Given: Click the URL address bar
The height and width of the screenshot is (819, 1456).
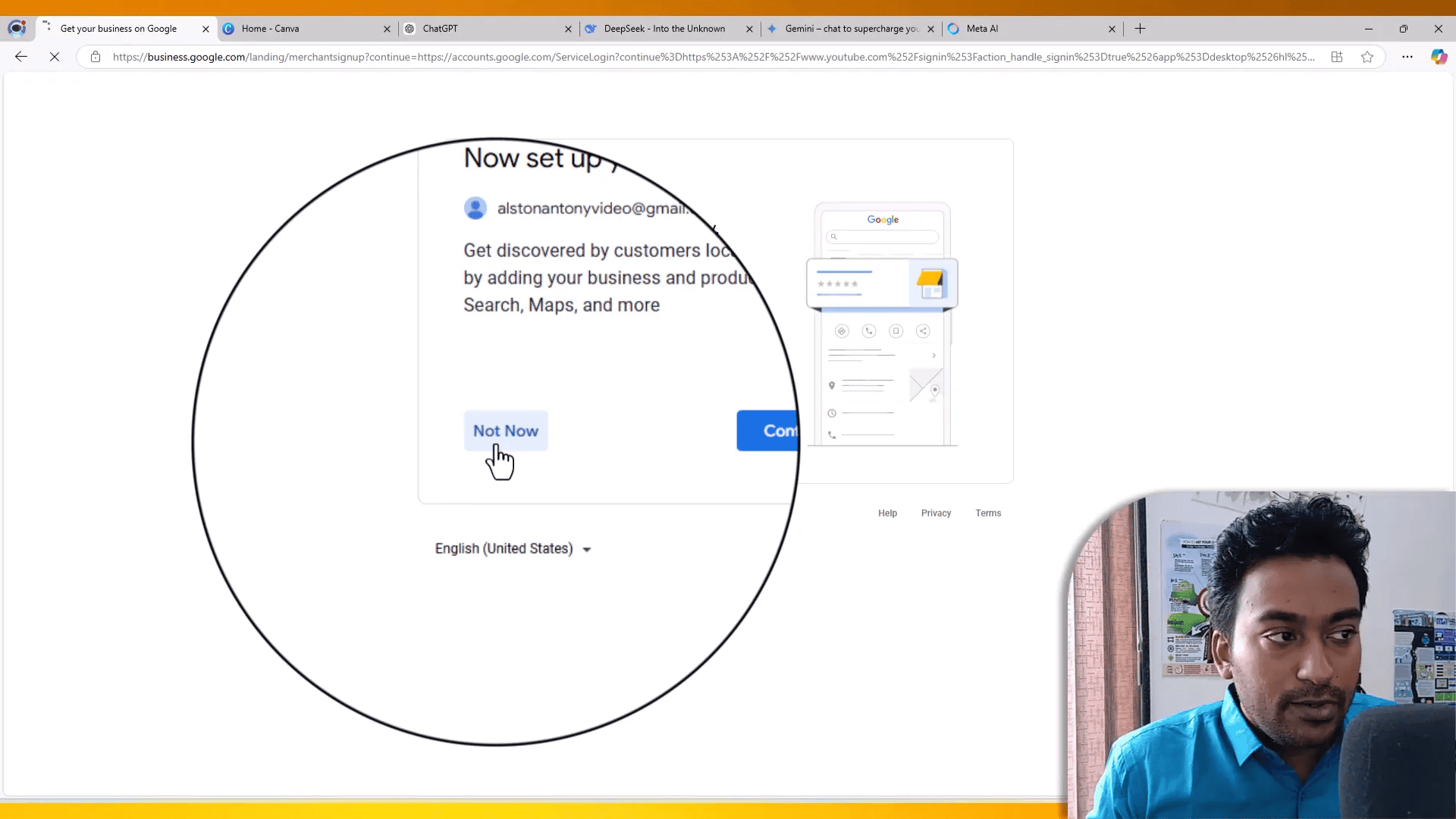Looking at the screenshot, I should pos(713,57).
